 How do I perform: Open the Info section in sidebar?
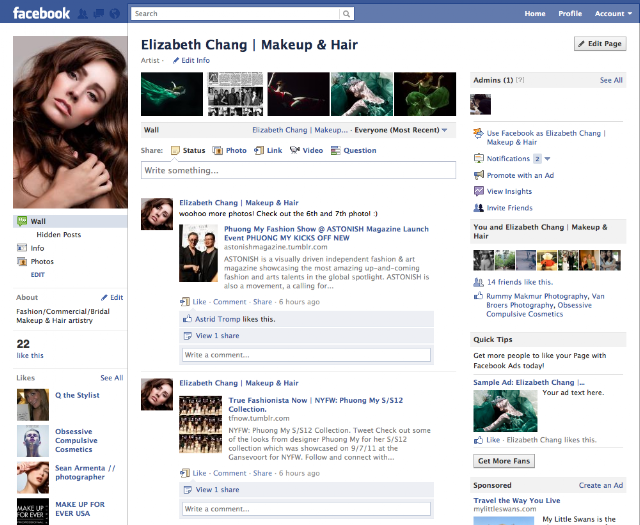tap(37, 248)
